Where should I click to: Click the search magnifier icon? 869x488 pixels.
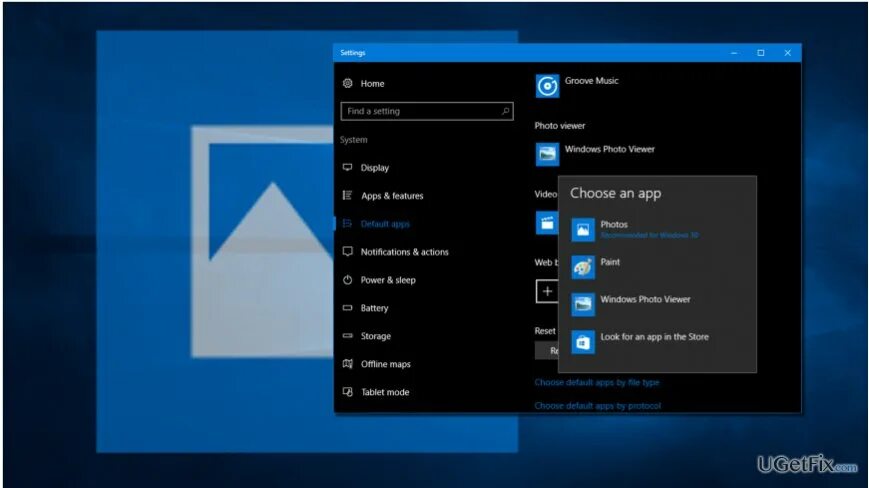(505, 111)
